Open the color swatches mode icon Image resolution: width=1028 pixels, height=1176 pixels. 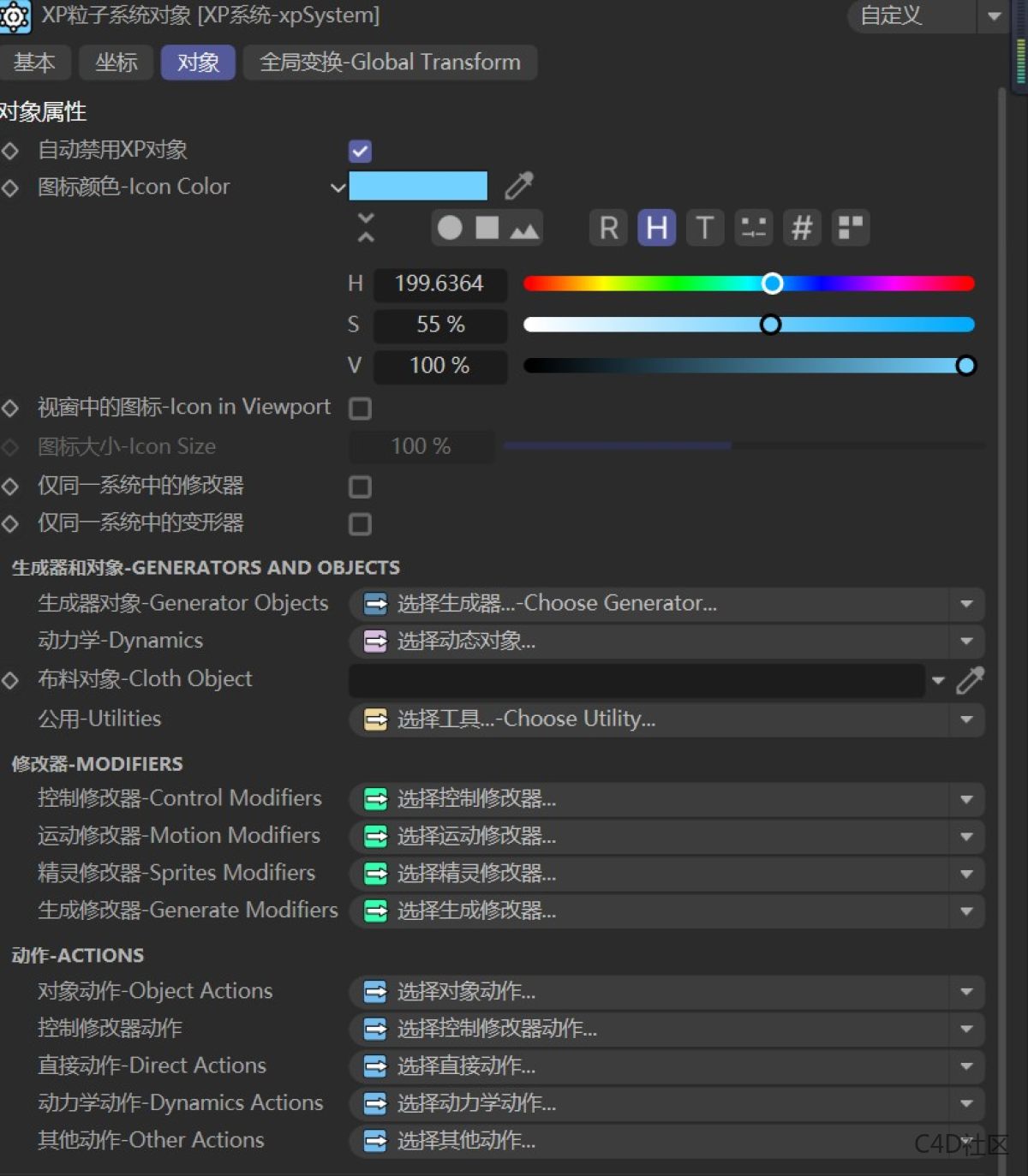click(x=851, y=228)
